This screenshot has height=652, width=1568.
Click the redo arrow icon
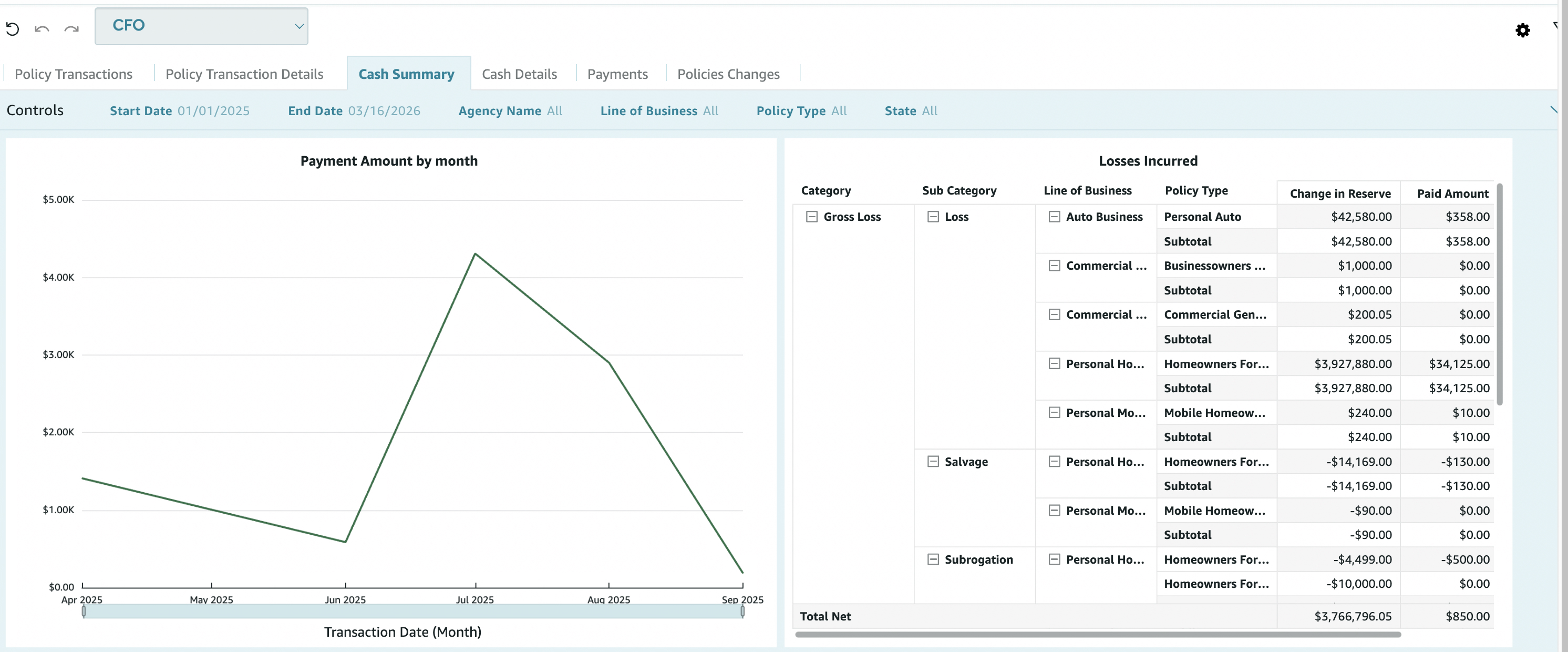pos(71,28)
